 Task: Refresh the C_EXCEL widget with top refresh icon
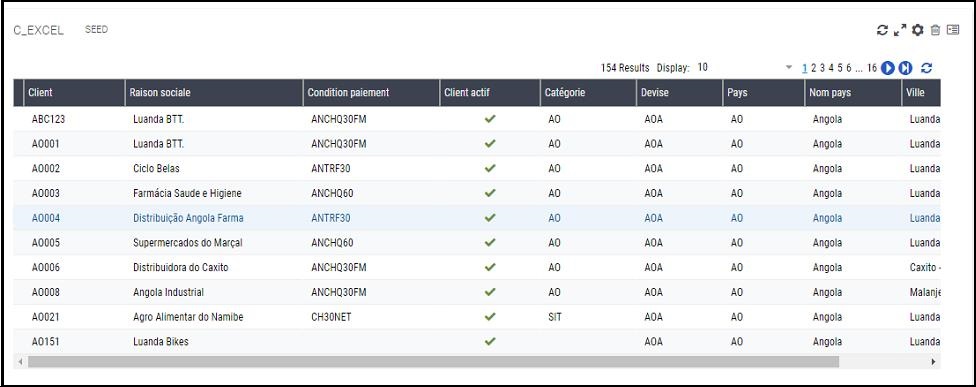pos(882,30)
